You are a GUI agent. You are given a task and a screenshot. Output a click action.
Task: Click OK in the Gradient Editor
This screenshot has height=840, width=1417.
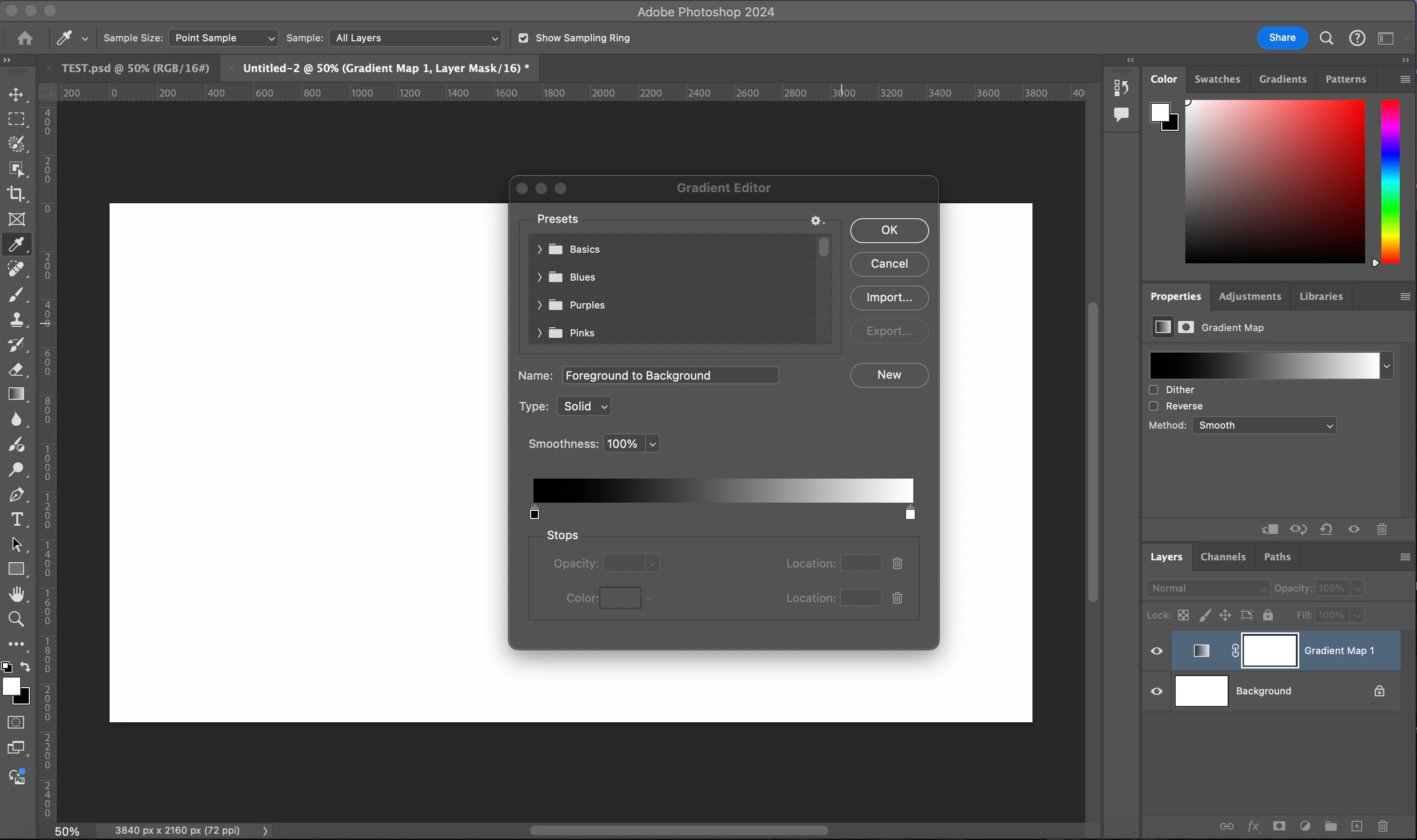point(889,230)
